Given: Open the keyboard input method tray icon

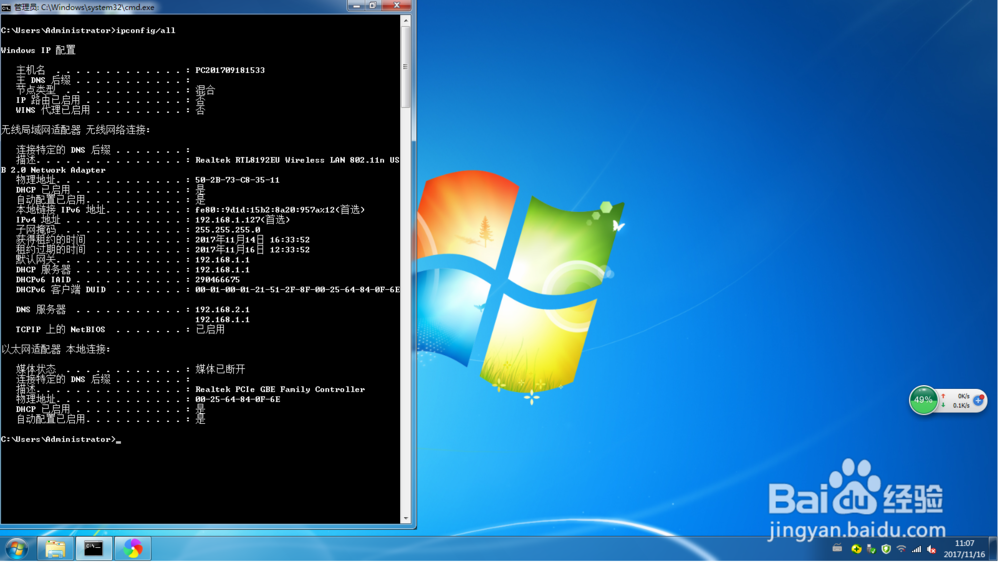Looking at the screenshot, I should pos(838,549).
